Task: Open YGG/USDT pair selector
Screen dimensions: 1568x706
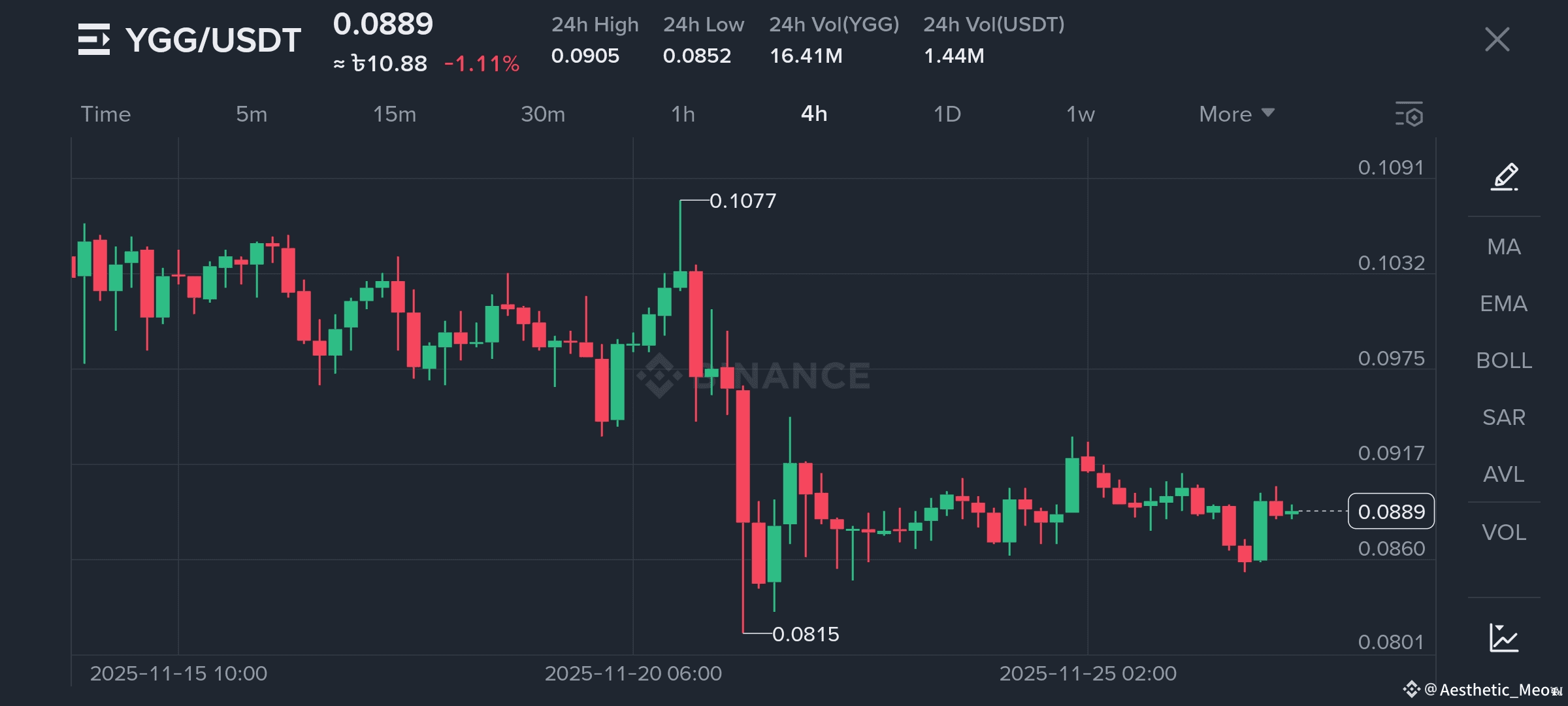Action: click(x=213, y=41)
